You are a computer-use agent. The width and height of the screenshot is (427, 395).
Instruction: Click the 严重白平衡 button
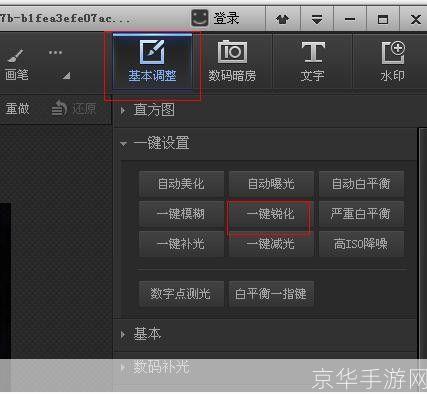click(361, 214)
